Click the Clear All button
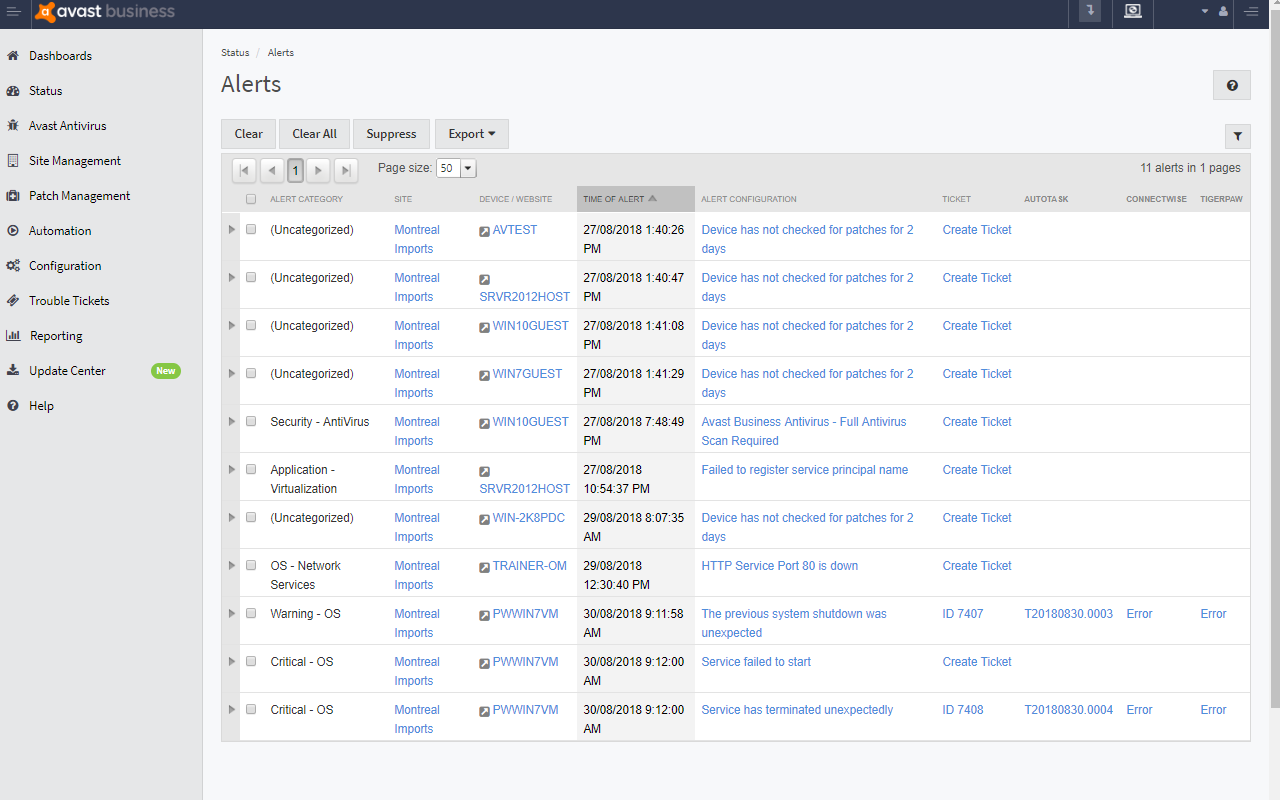1280x800 pixels. tap(313, 133)
